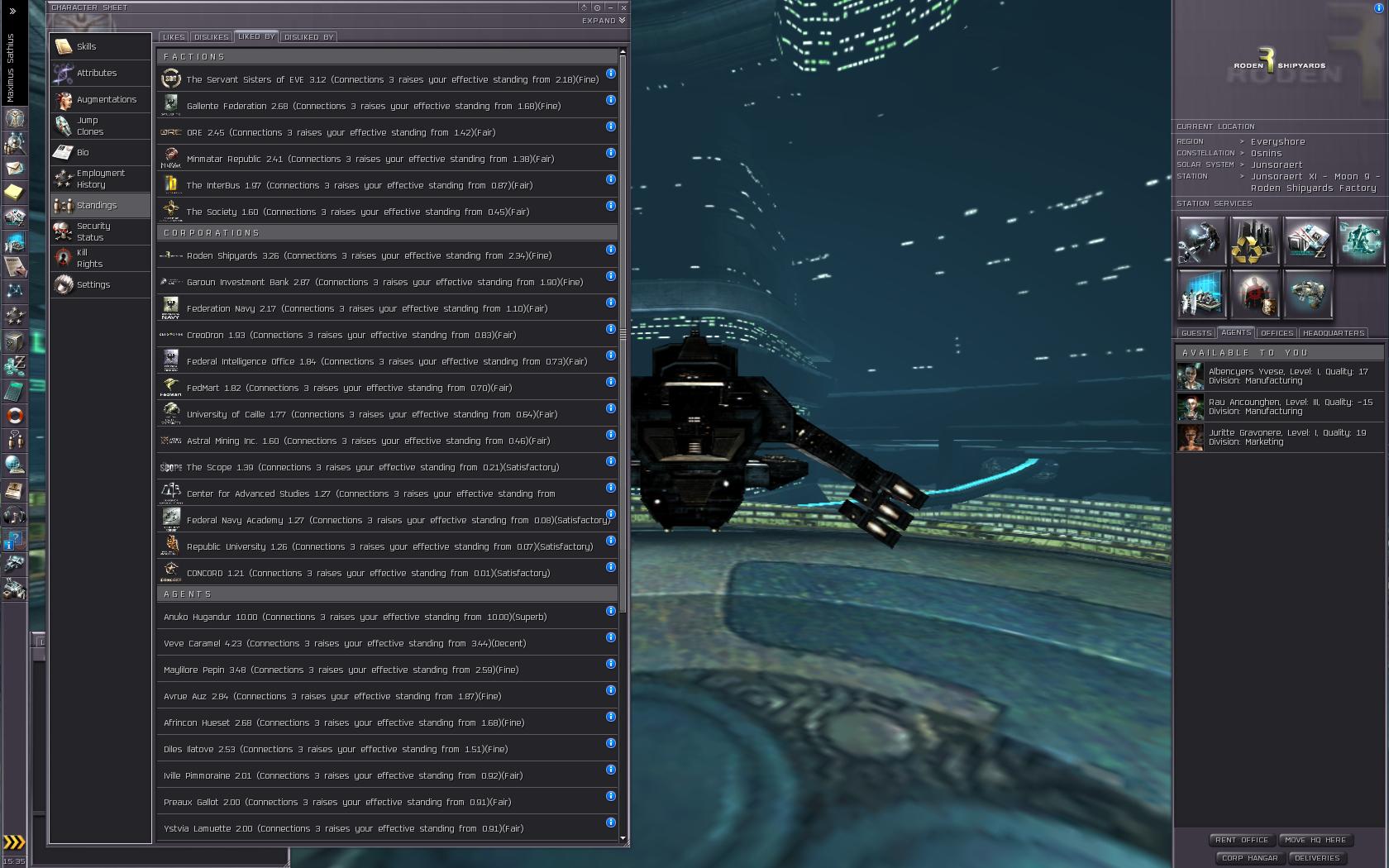Open the corporation stars icon in the sidebar
Image resolution: width=1389 pixels, height=868 pixels.
coord(14,317)
